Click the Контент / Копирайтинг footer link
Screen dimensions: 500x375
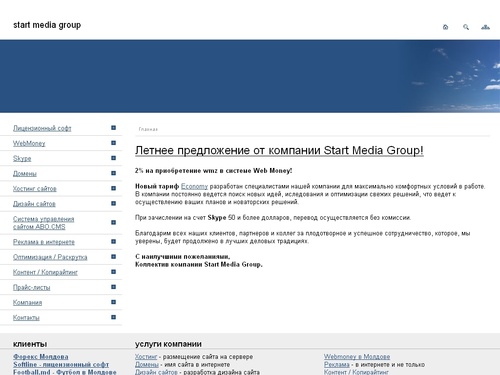pos(356,372)
